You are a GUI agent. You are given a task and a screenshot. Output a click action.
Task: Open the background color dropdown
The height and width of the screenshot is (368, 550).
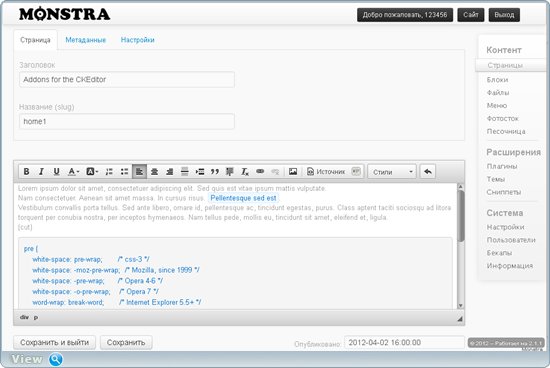coord(92,172)
